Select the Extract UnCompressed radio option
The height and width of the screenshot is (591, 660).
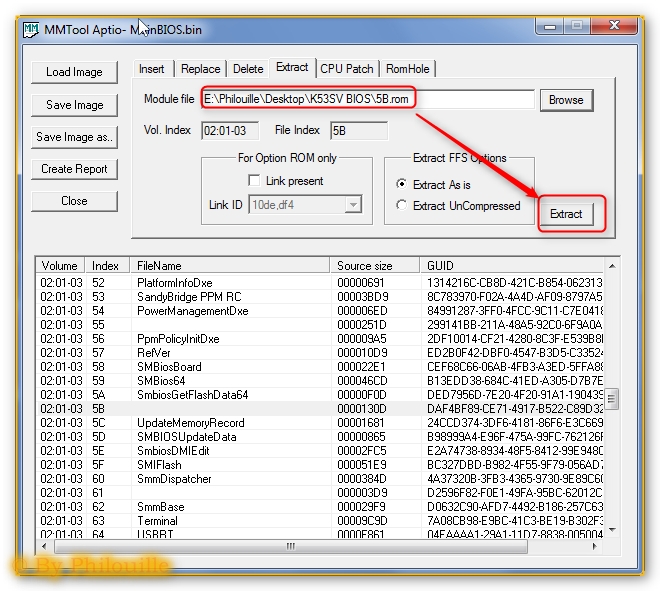click(402, 206)
